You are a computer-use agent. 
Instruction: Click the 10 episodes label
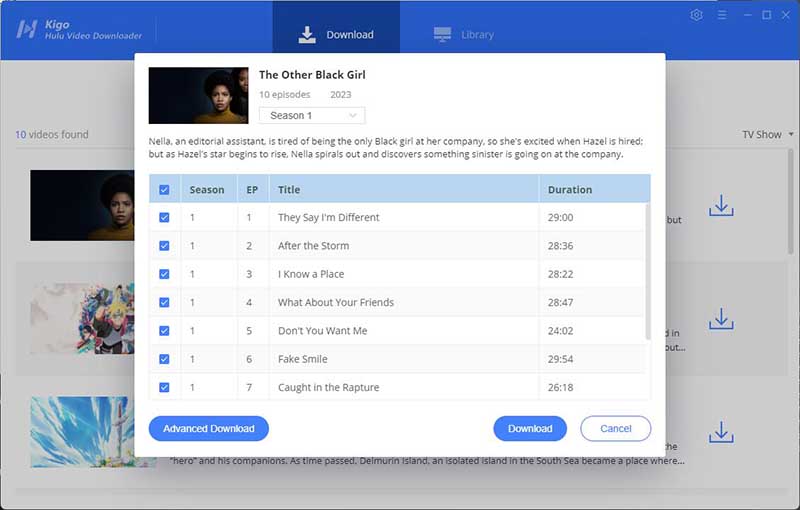pos(284,94)
